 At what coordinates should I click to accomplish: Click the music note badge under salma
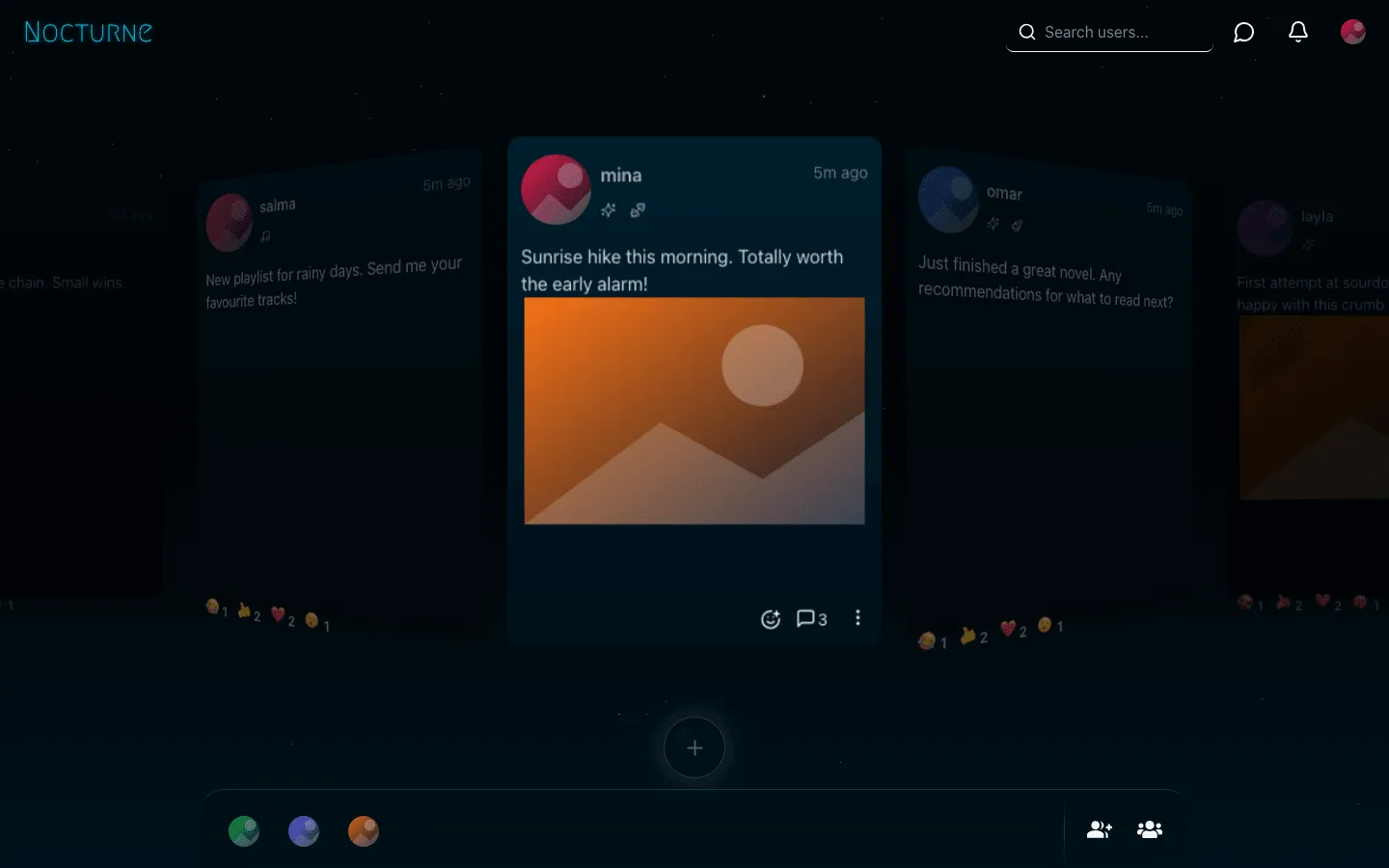[265, 235]
